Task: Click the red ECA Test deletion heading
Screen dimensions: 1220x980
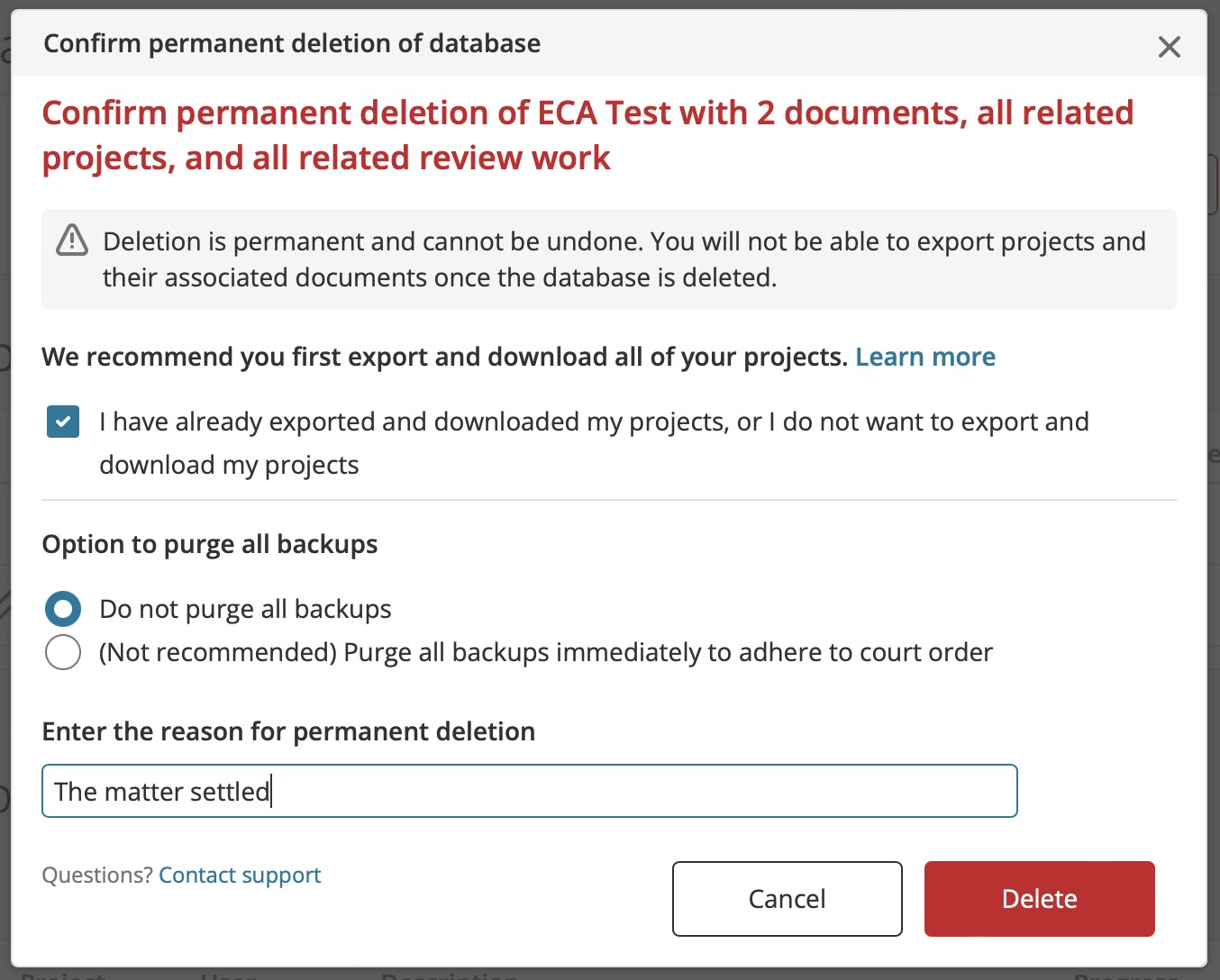Action: (x=587, y=135)
